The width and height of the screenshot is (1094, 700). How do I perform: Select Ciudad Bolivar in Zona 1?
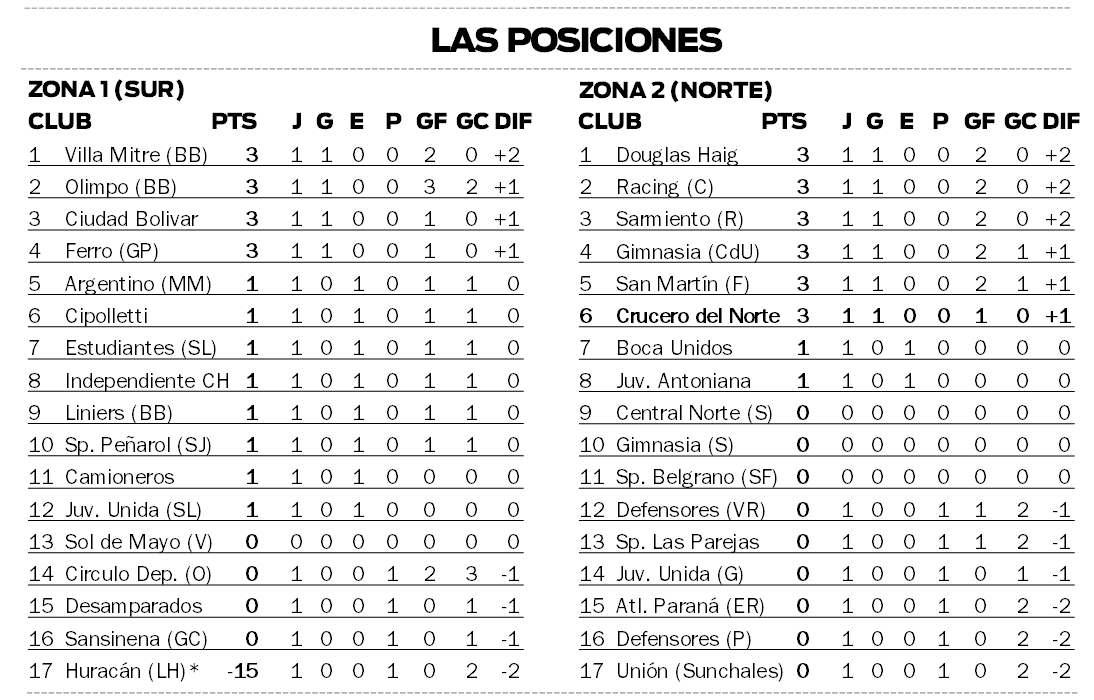131,218
